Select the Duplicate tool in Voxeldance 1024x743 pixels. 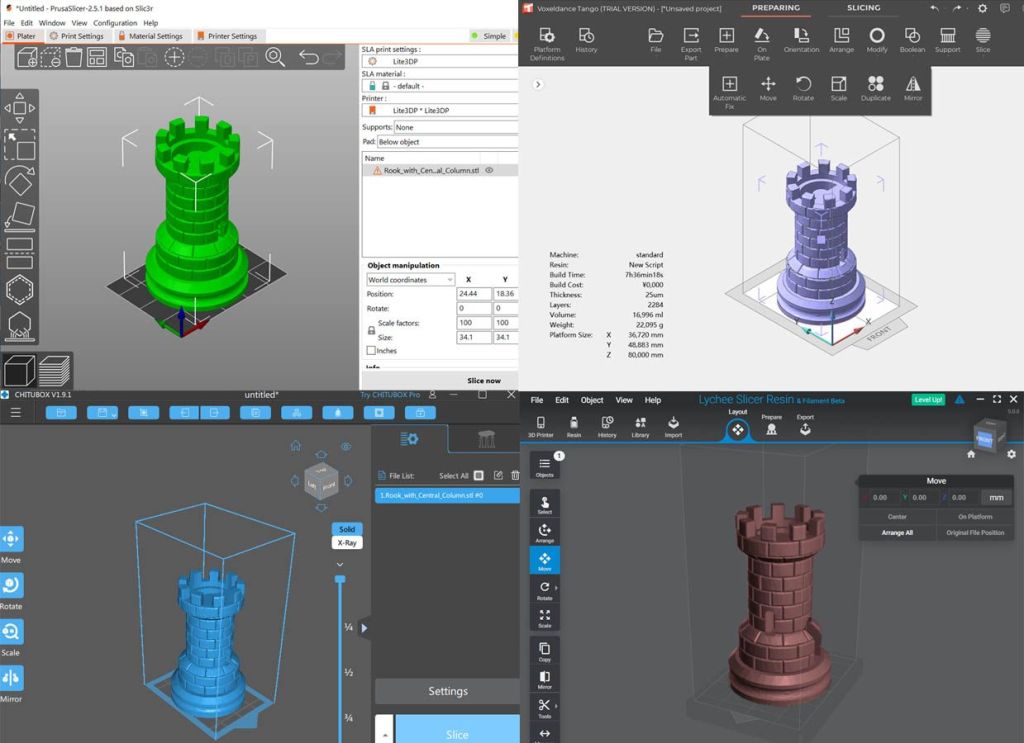[x=875, y=87]
